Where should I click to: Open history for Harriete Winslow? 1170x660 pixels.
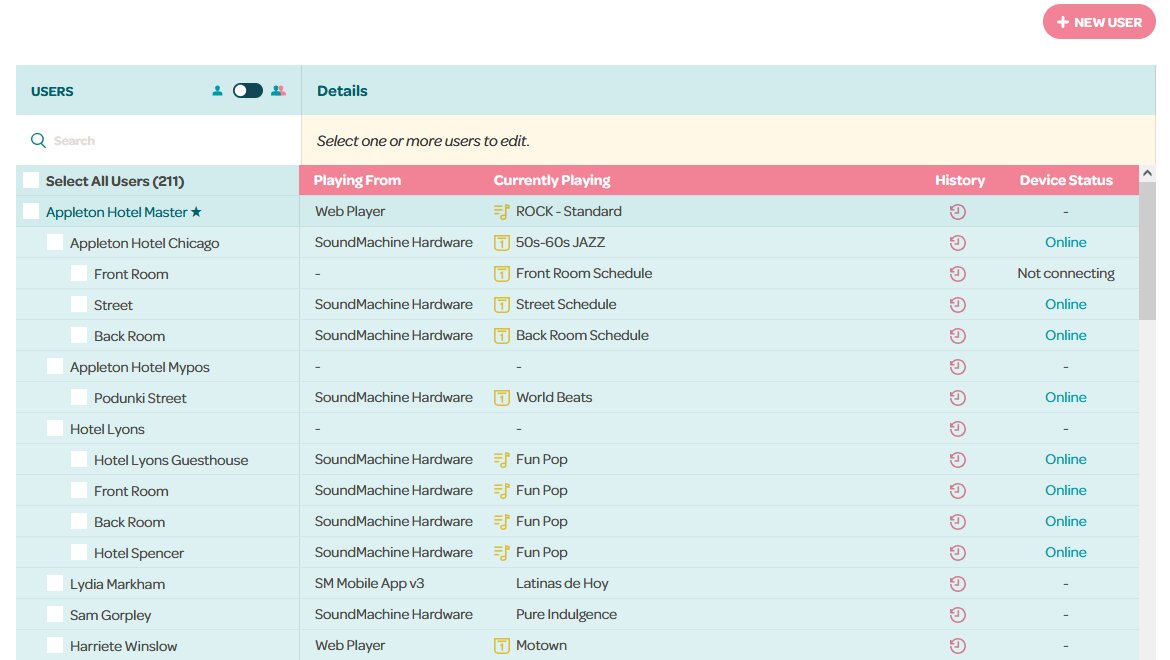click(x=957, y=645)
